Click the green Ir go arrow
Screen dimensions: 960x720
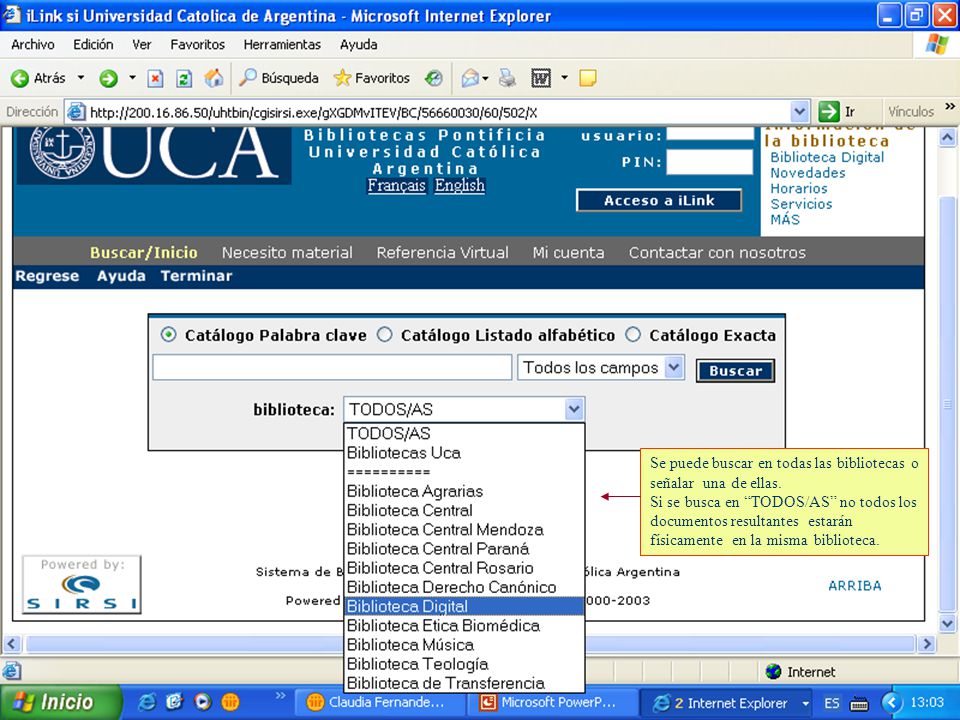click(829, 112)
